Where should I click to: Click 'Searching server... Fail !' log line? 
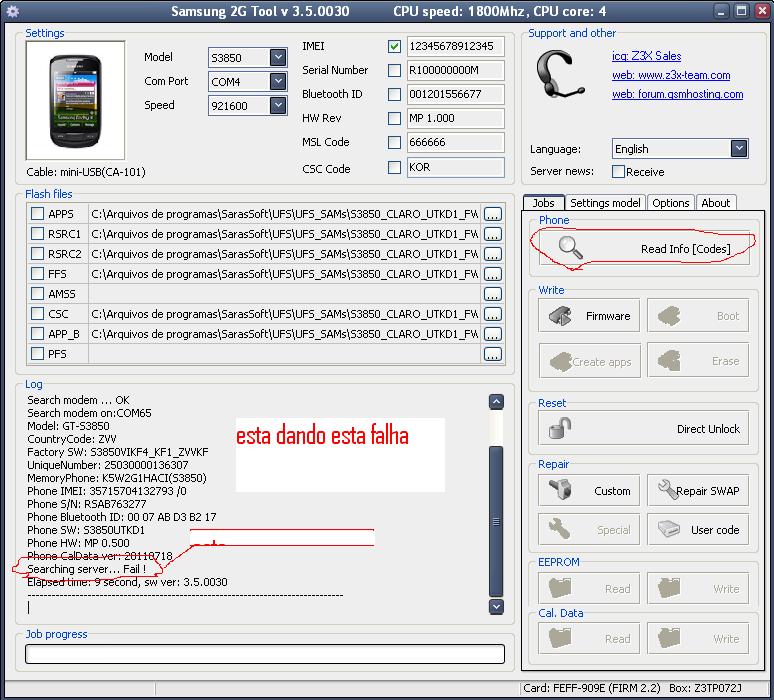pos(86,569)
